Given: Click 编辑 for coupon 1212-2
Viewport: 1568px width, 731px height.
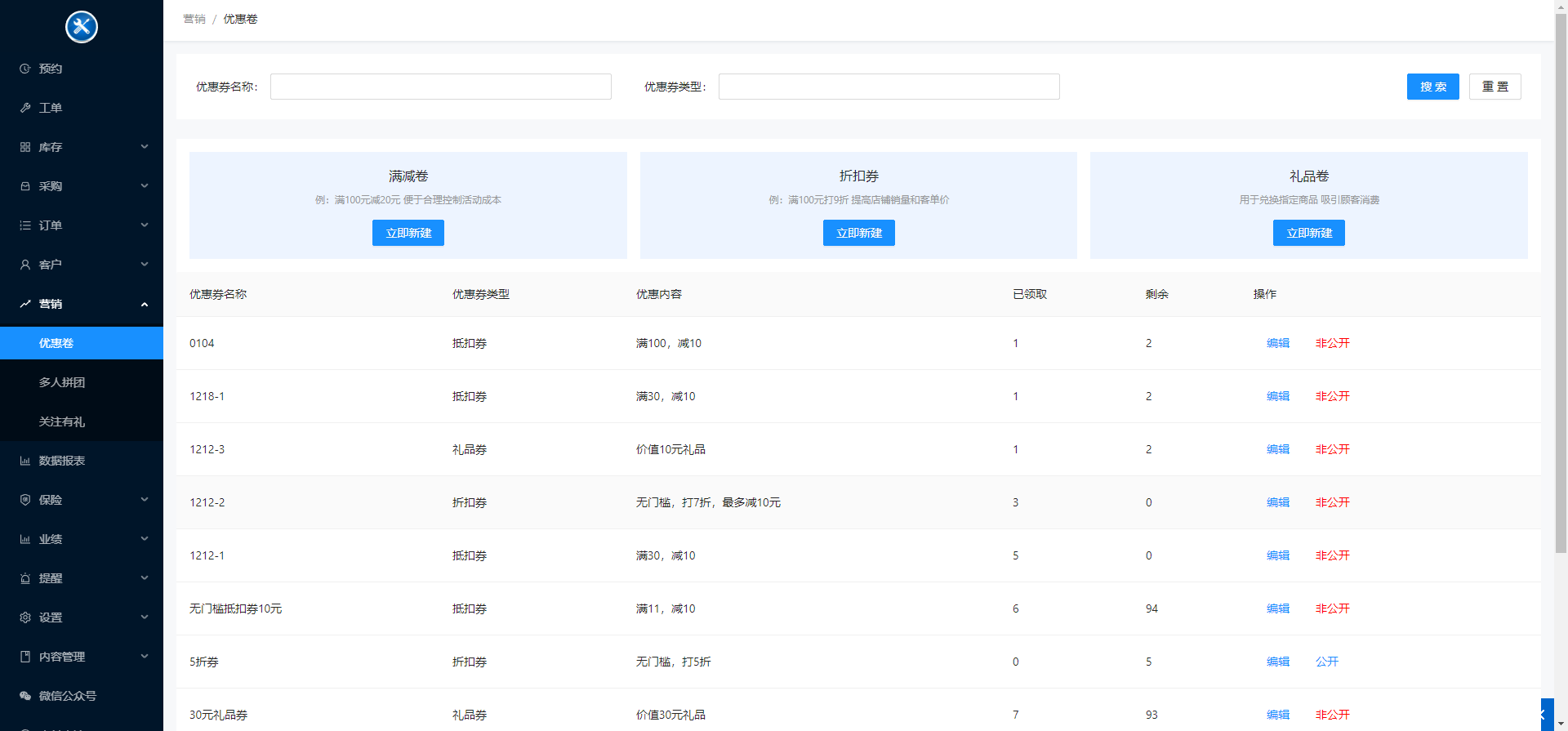Looking at the screenshot, I should 1278,502.
